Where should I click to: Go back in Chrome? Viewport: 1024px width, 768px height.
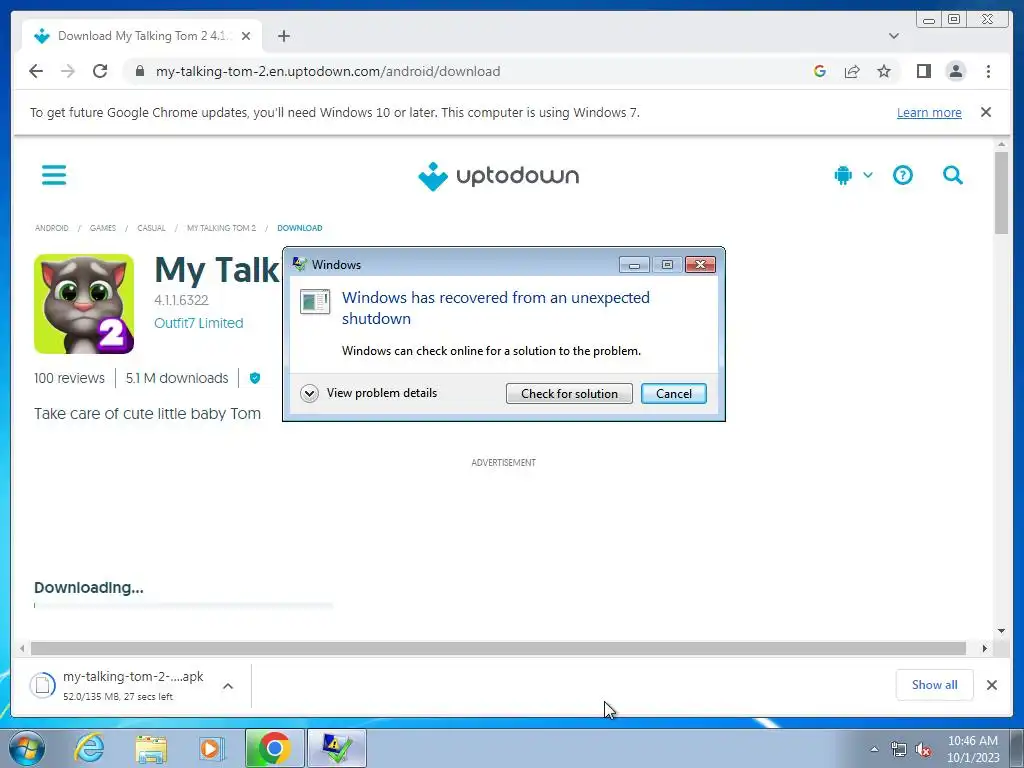pyautogui.click(x=36, y=71)
